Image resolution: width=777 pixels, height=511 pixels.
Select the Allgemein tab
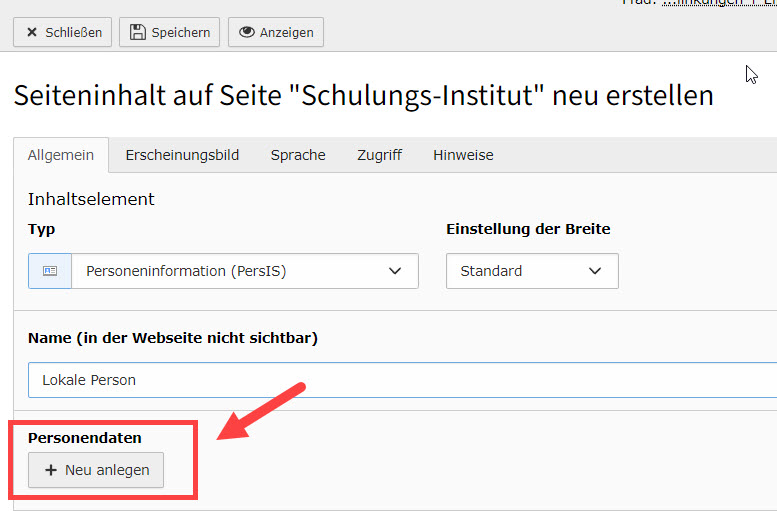[x=61, y=155]
